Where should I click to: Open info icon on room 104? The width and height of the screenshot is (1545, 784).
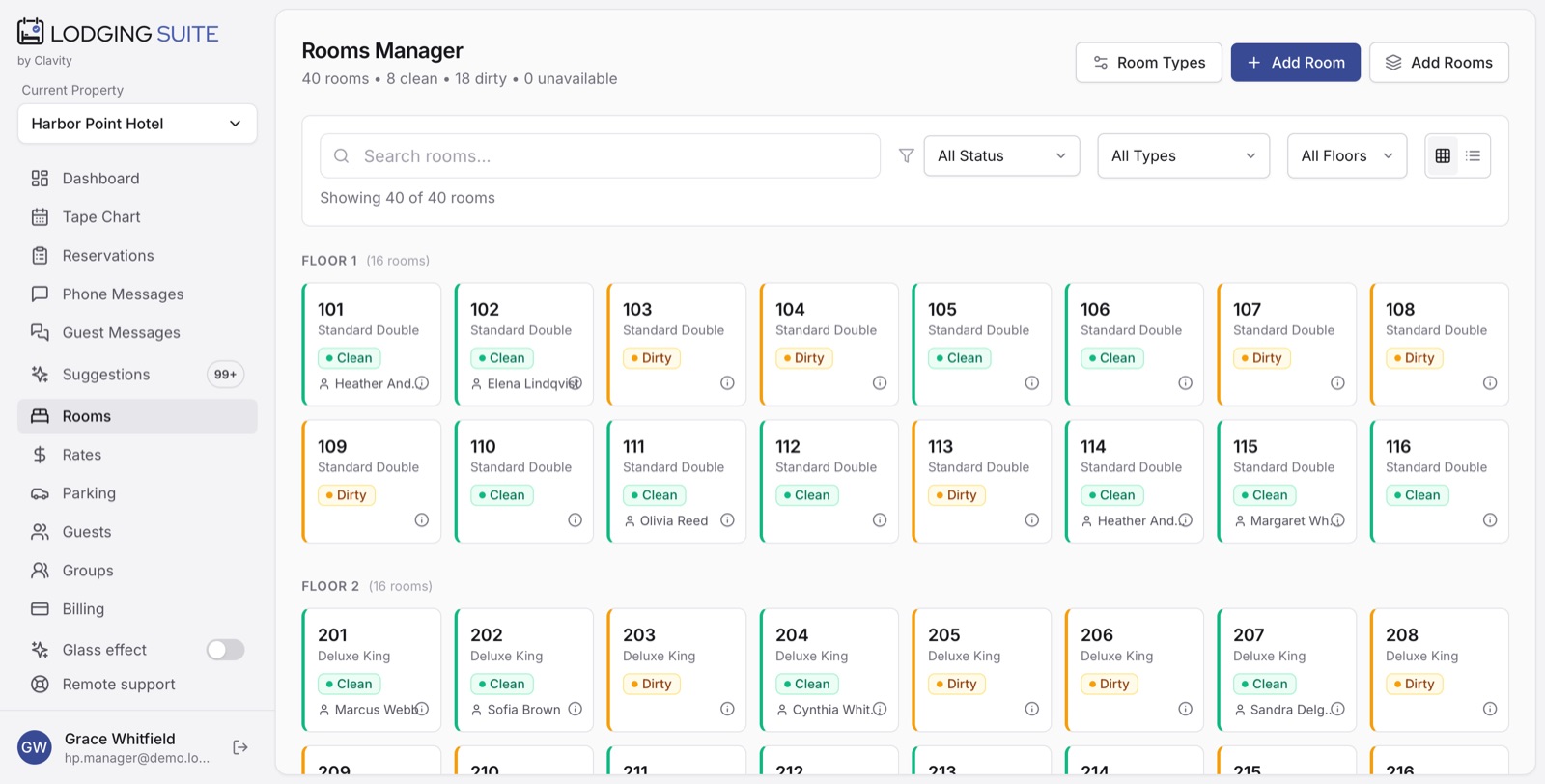(x=880, y=383)
